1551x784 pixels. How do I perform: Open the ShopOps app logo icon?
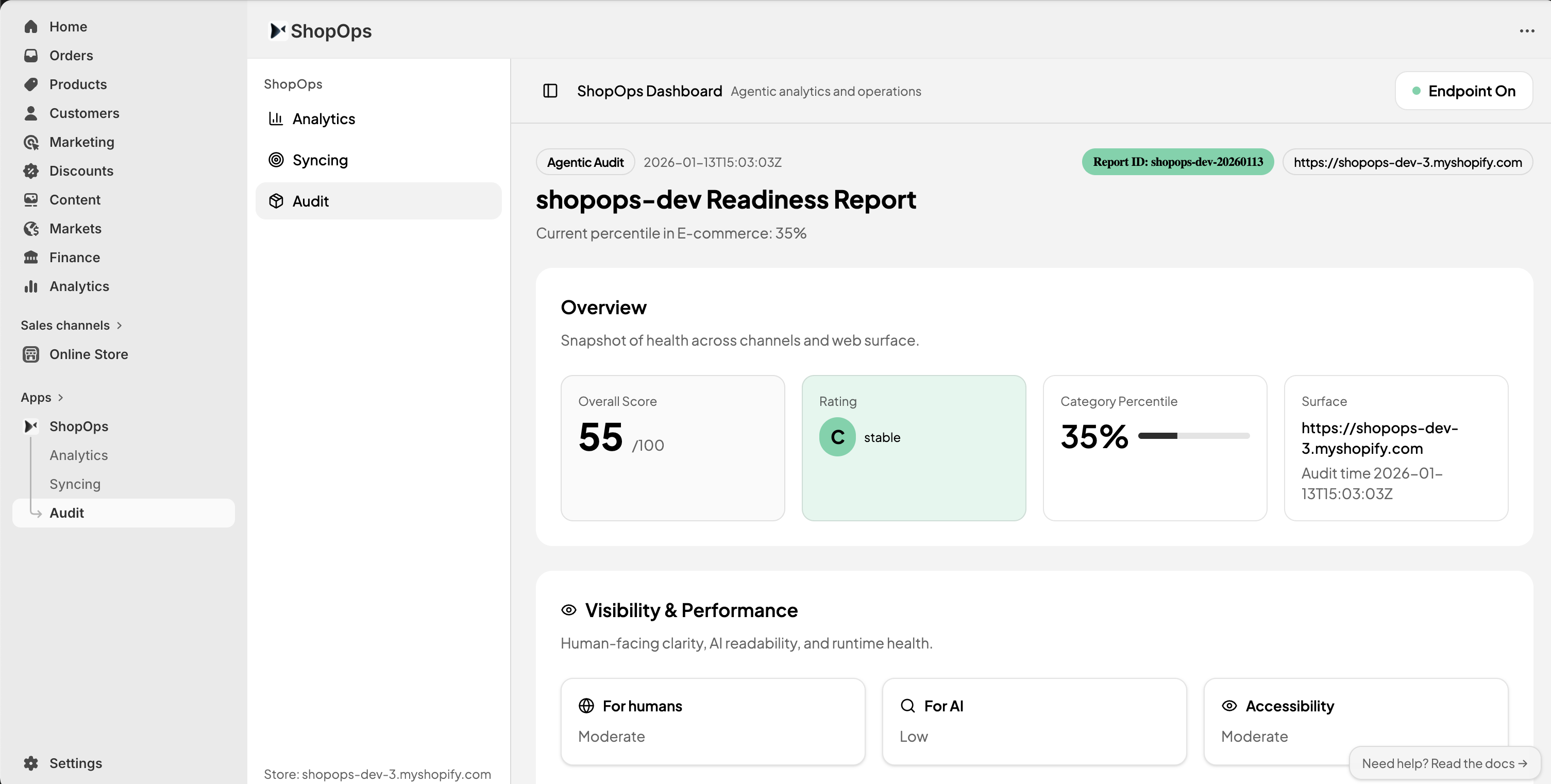32,426
